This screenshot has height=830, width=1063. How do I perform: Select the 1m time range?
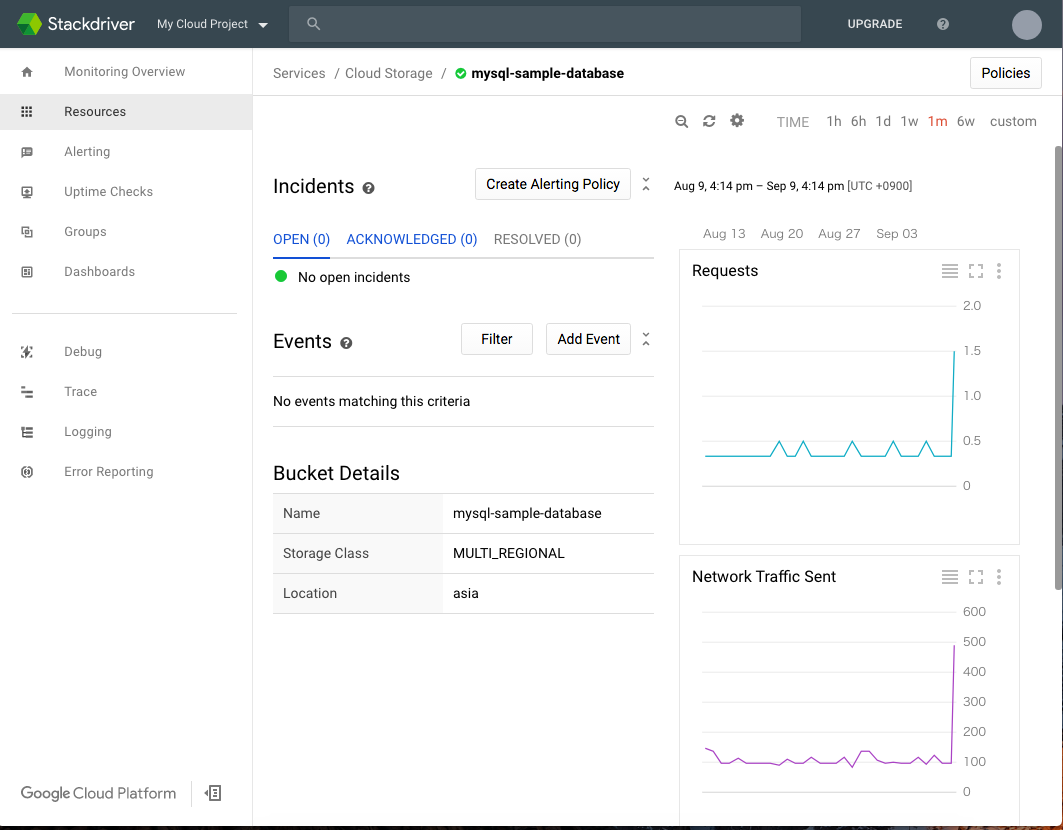pos(938,121)
